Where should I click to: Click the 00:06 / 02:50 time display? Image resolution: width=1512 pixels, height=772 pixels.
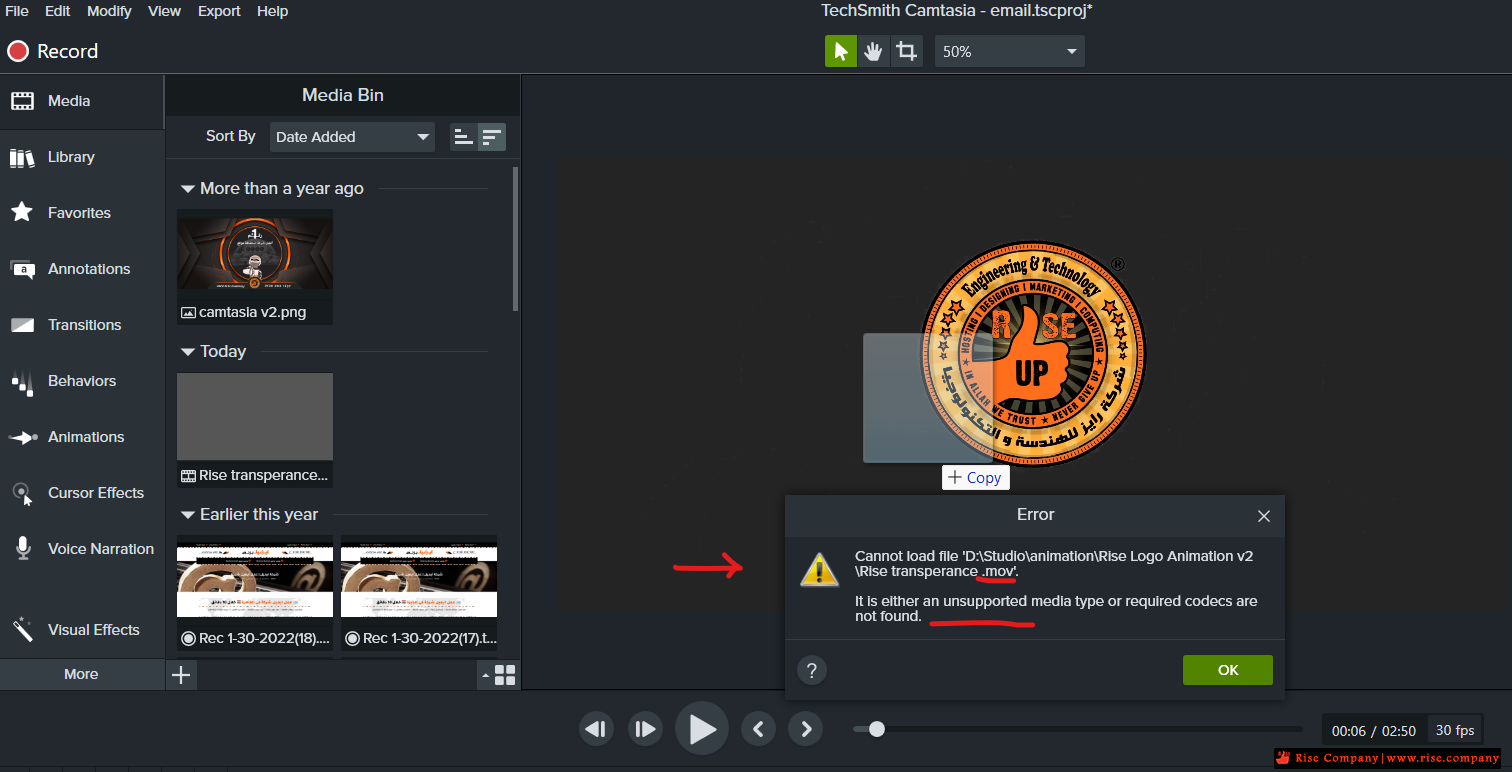pyautogui.click(x=1376, y=731)
